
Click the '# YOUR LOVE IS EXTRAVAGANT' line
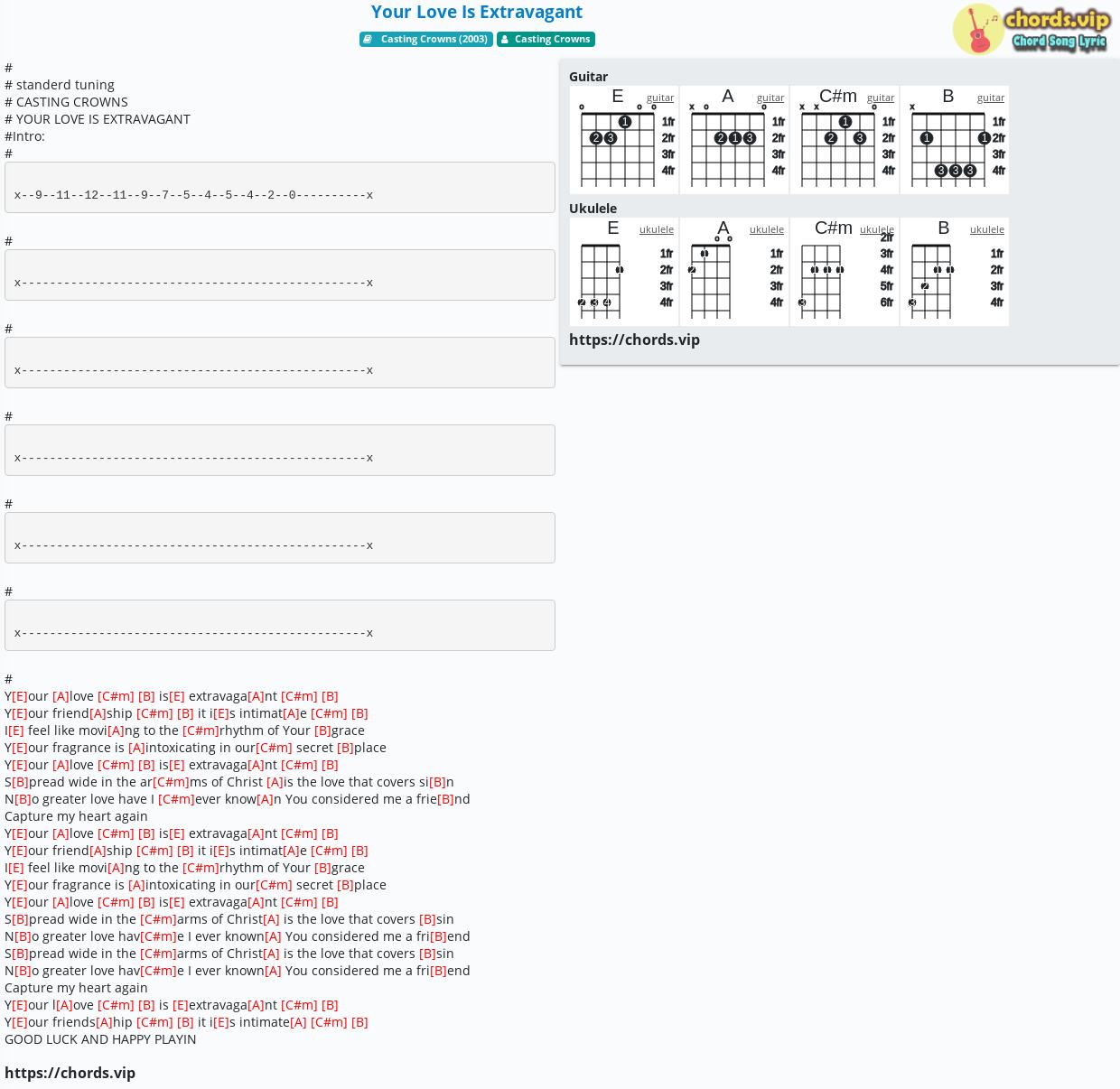pos(98,119)
